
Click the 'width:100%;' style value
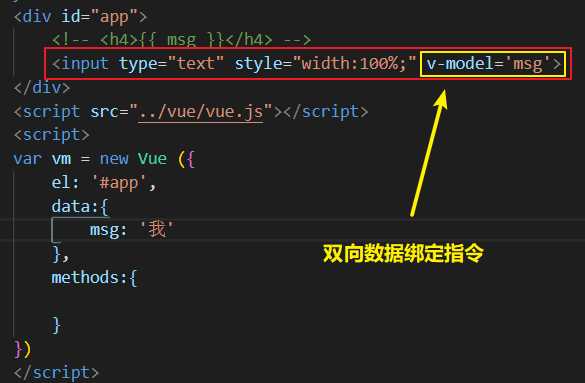tap(354, 63)
